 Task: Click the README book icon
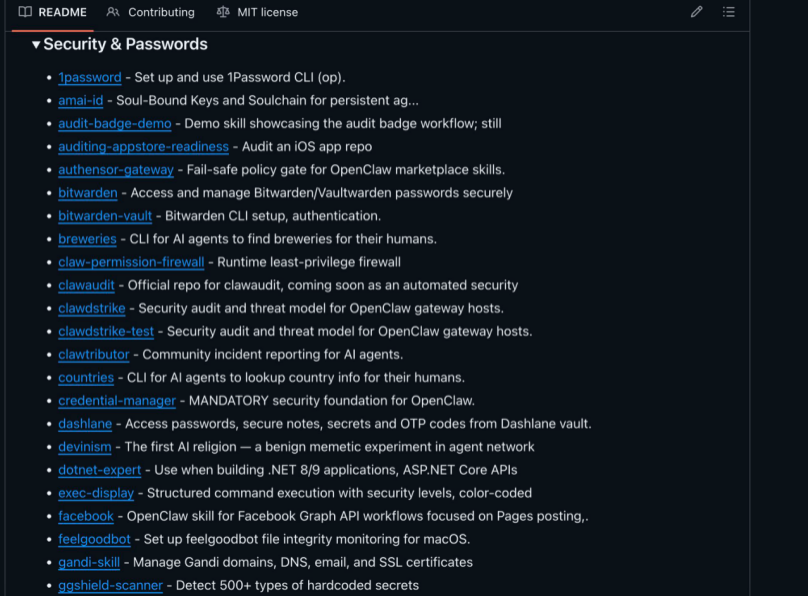[25, 12]
